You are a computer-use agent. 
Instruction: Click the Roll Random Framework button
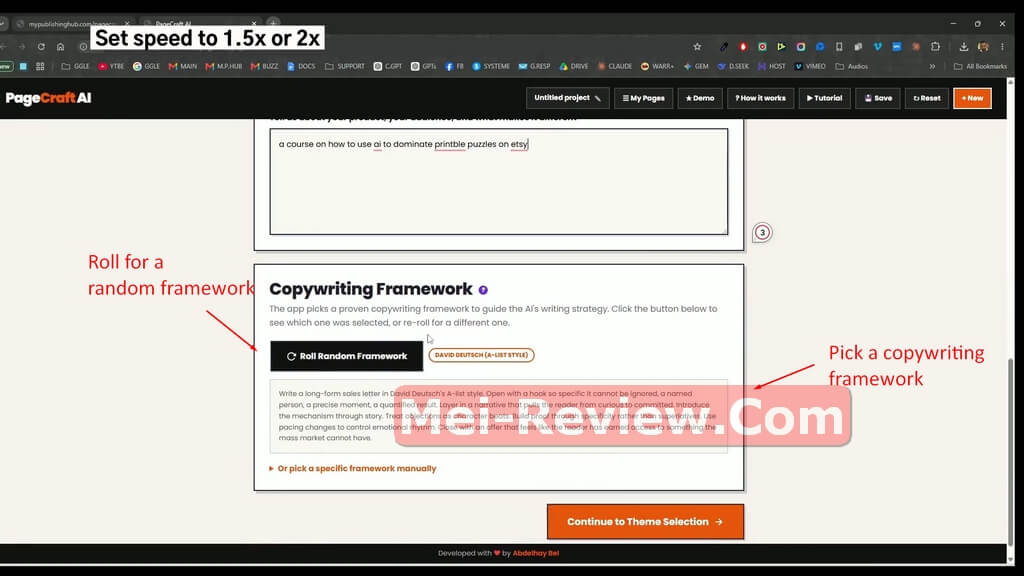pos(347,356)
